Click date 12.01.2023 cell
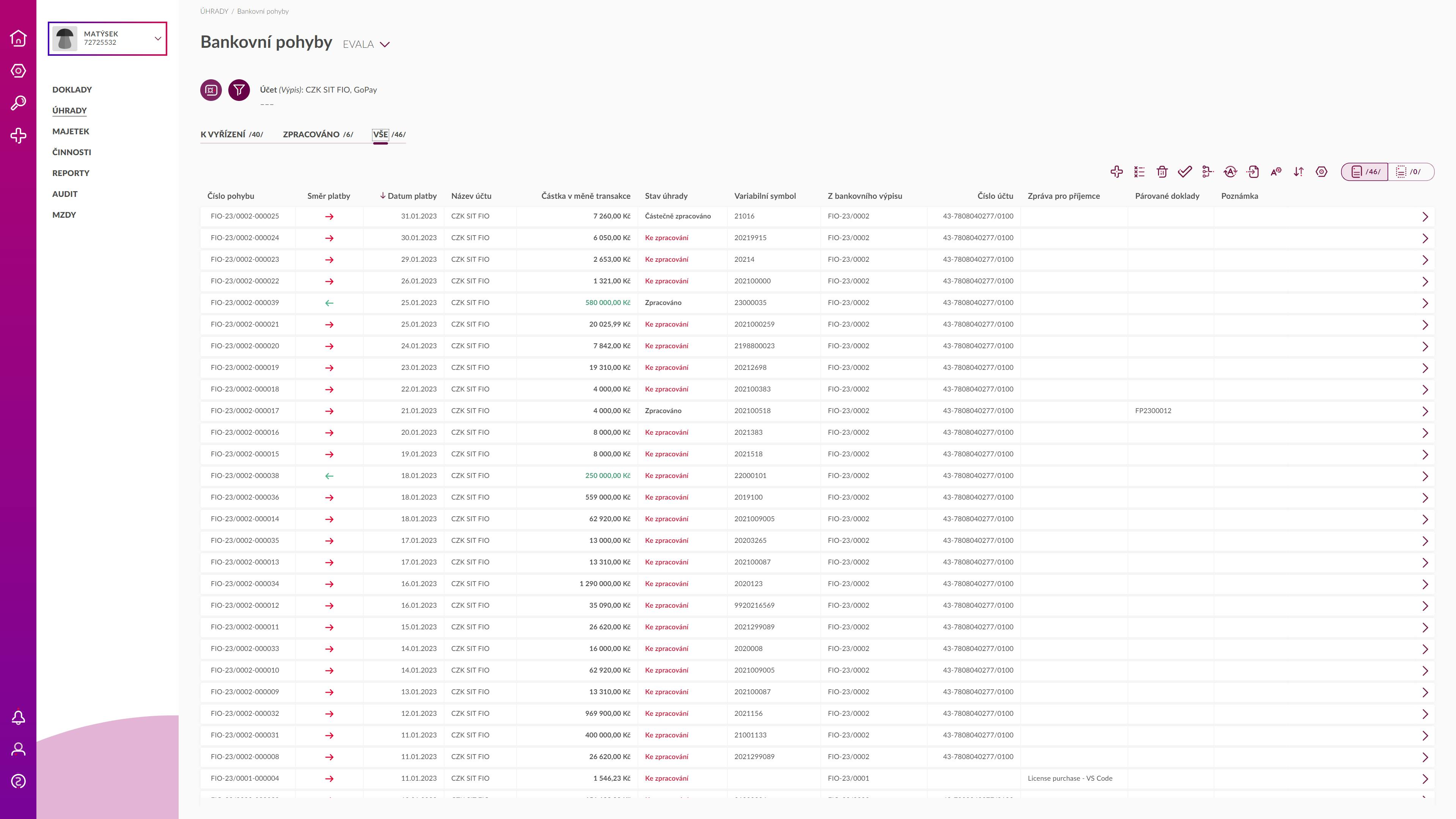The height and width of the screenshot is (819, 1456). click(419, 714)
